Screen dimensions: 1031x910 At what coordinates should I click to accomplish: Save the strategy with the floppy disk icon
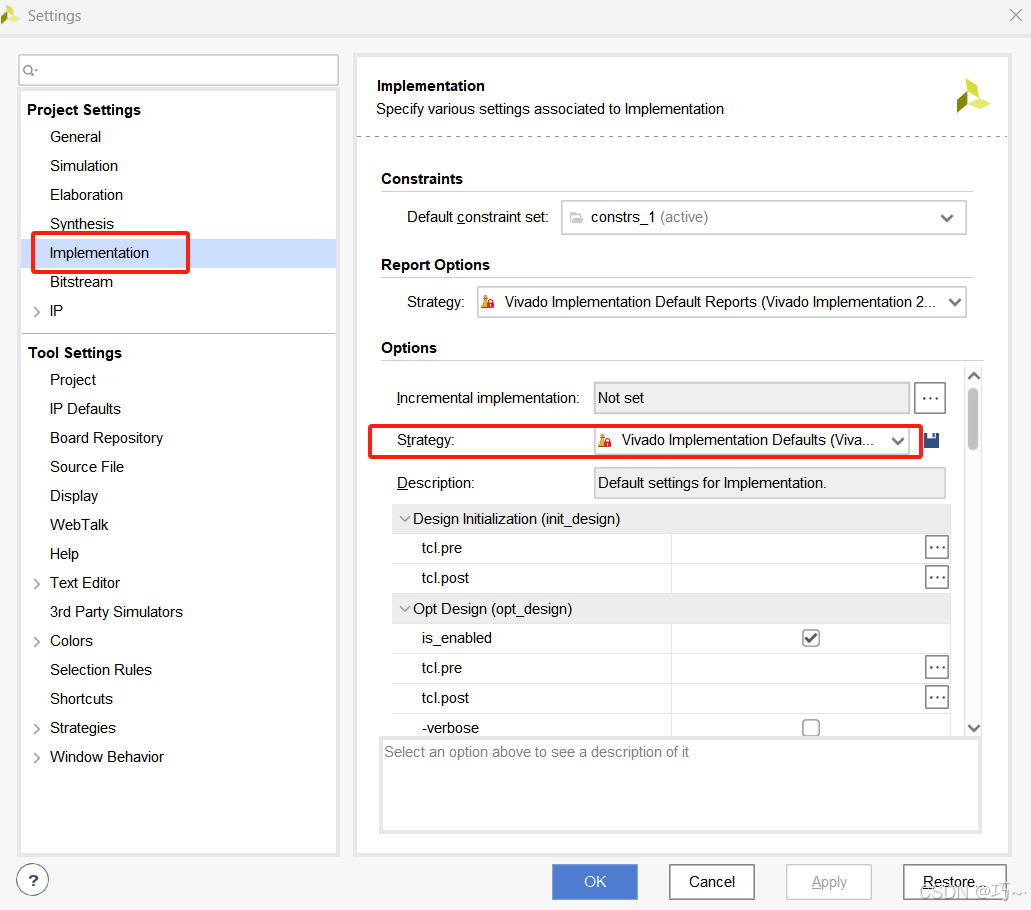coord(932,441)
